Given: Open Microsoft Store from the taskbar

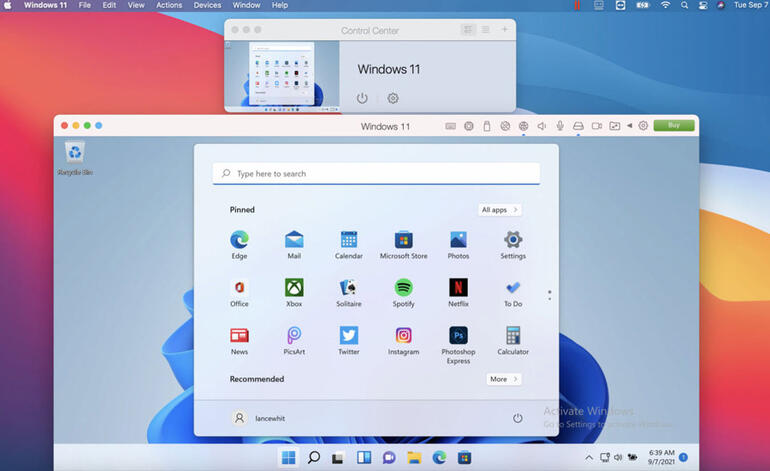Looking at the screenshot, I should click(x=464, y=458).
